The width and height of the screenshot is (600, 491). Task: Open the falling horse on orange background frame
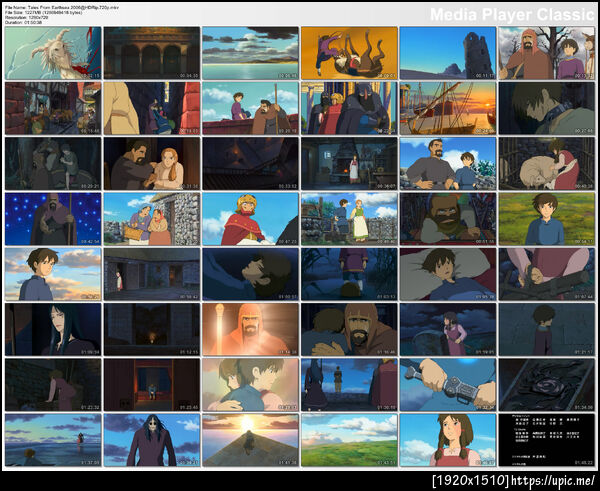349,53
